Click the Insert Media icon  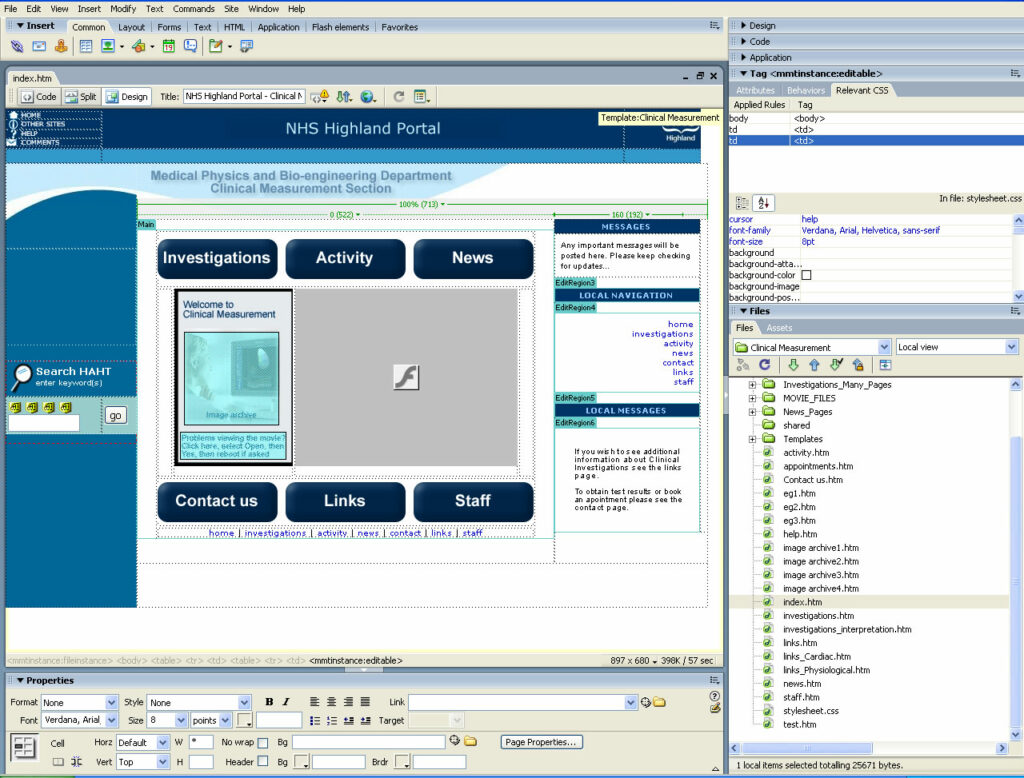pos(138,46)
